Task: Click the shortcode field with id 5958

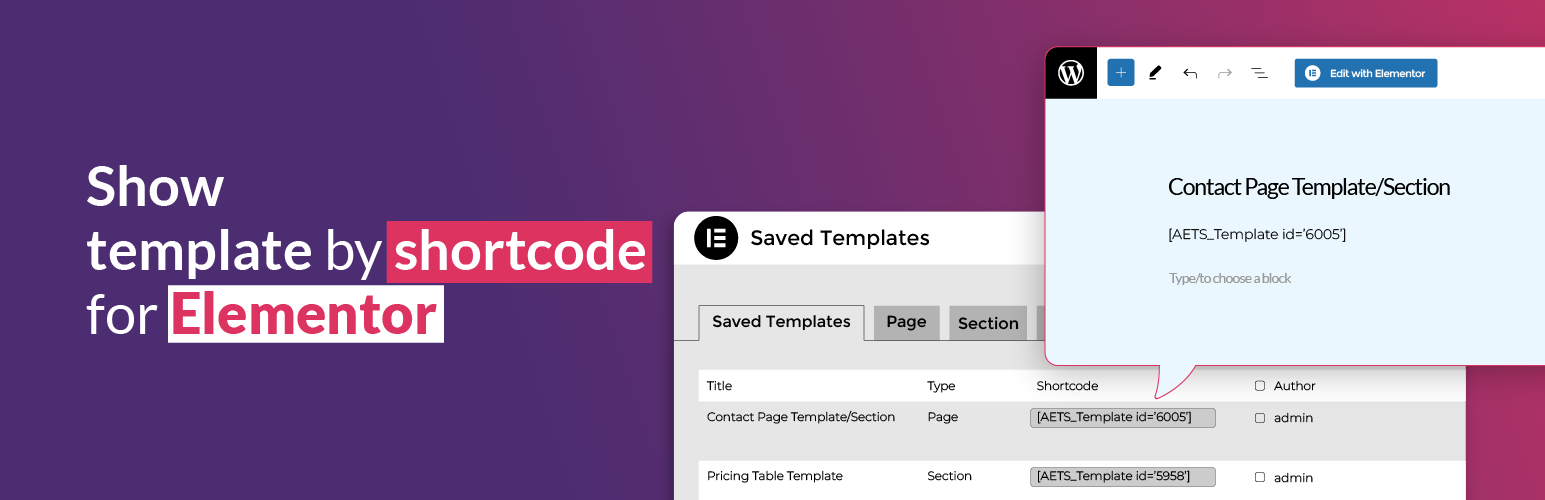Action: (1122, 477)
